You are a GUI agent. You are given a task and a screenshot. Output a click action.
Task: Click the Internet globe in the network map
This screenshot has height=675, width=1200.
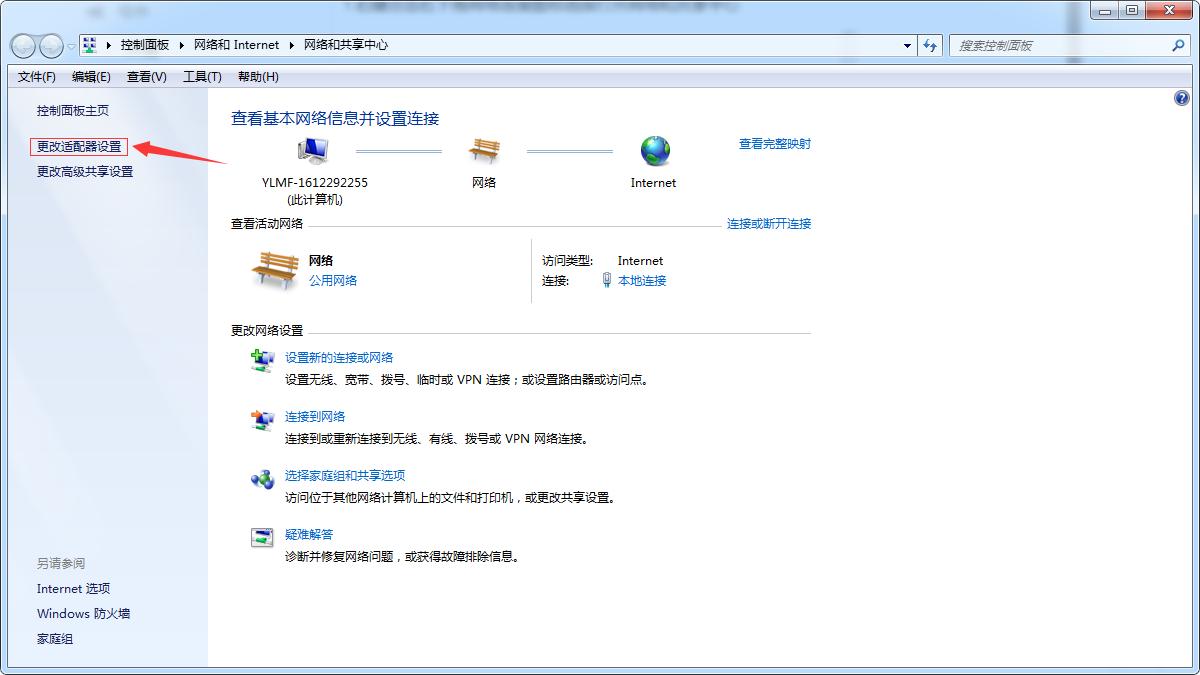(654, 148)
